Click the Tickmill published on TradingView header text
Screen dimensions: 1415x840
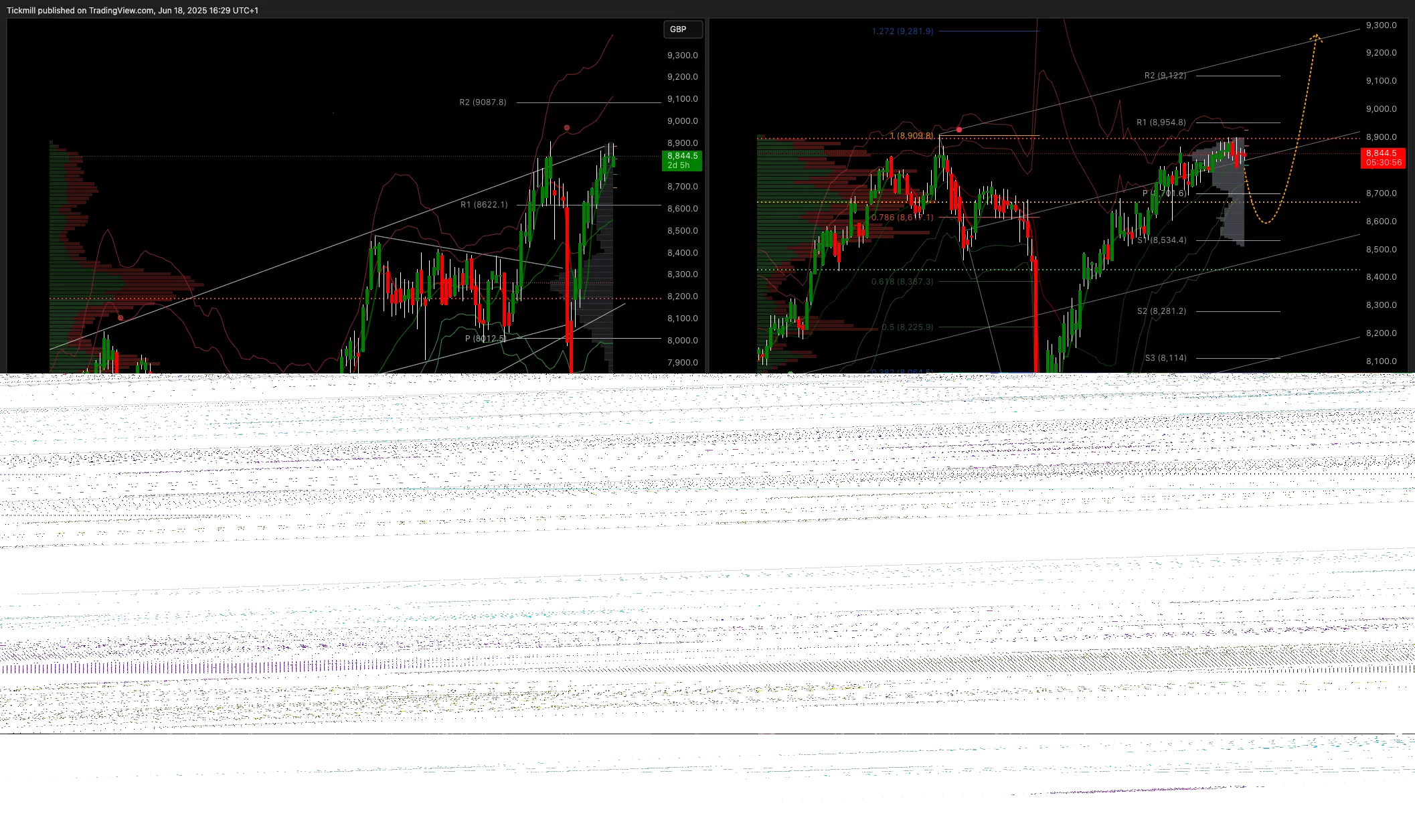click(133, 10)
